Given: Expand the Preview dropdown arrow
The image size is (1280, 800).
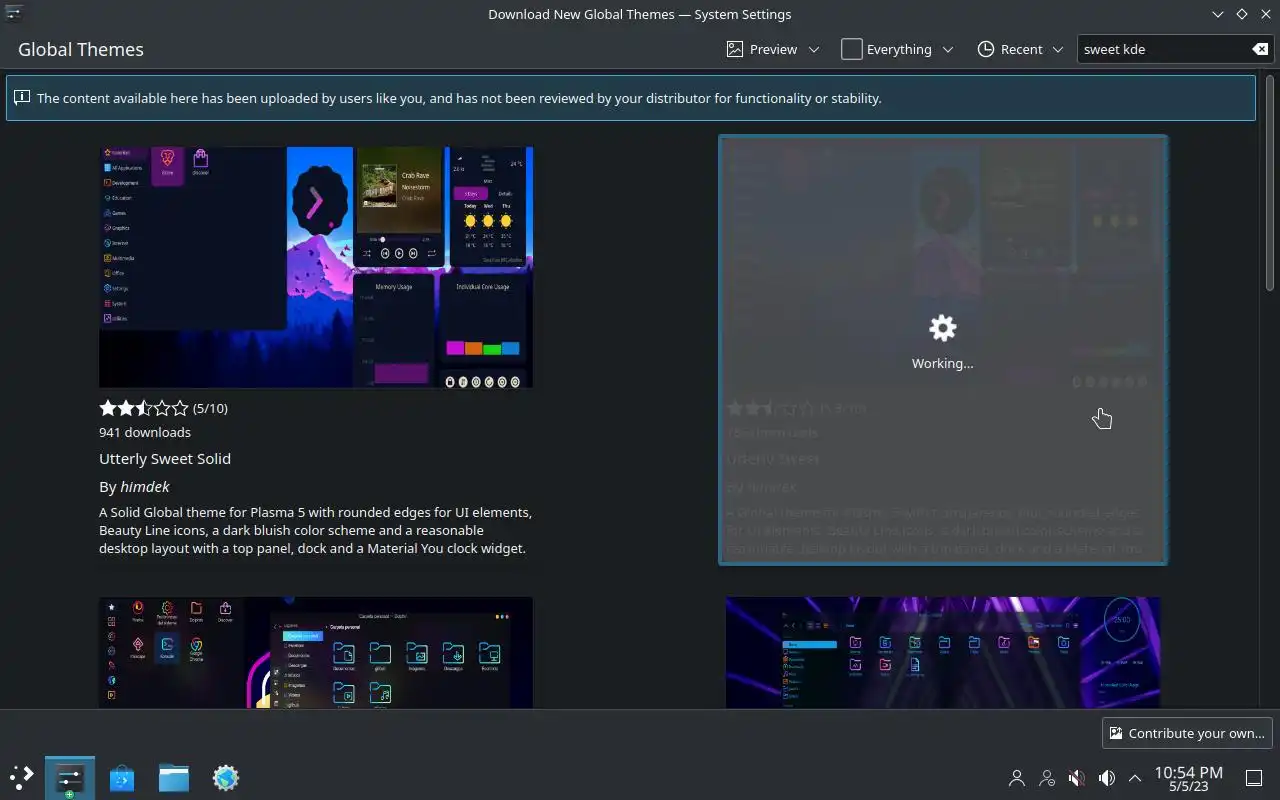Looking at the screenshot, I should [814, 49].
